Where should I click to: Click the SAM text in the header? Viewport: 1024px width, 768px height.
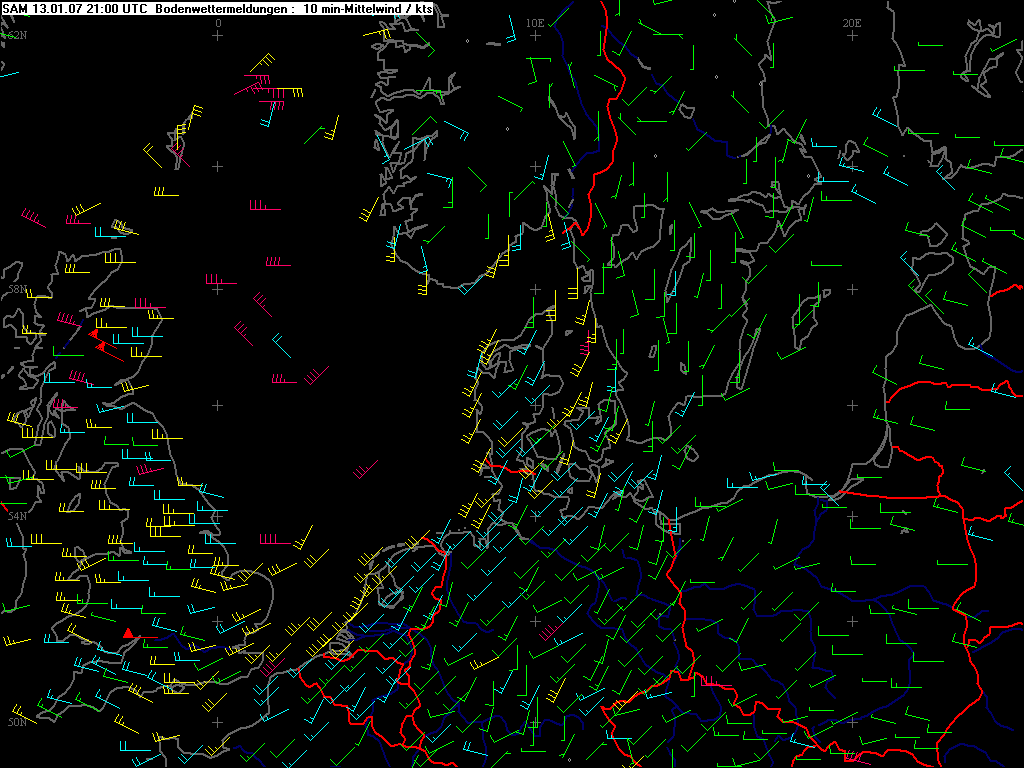point(16,8)
